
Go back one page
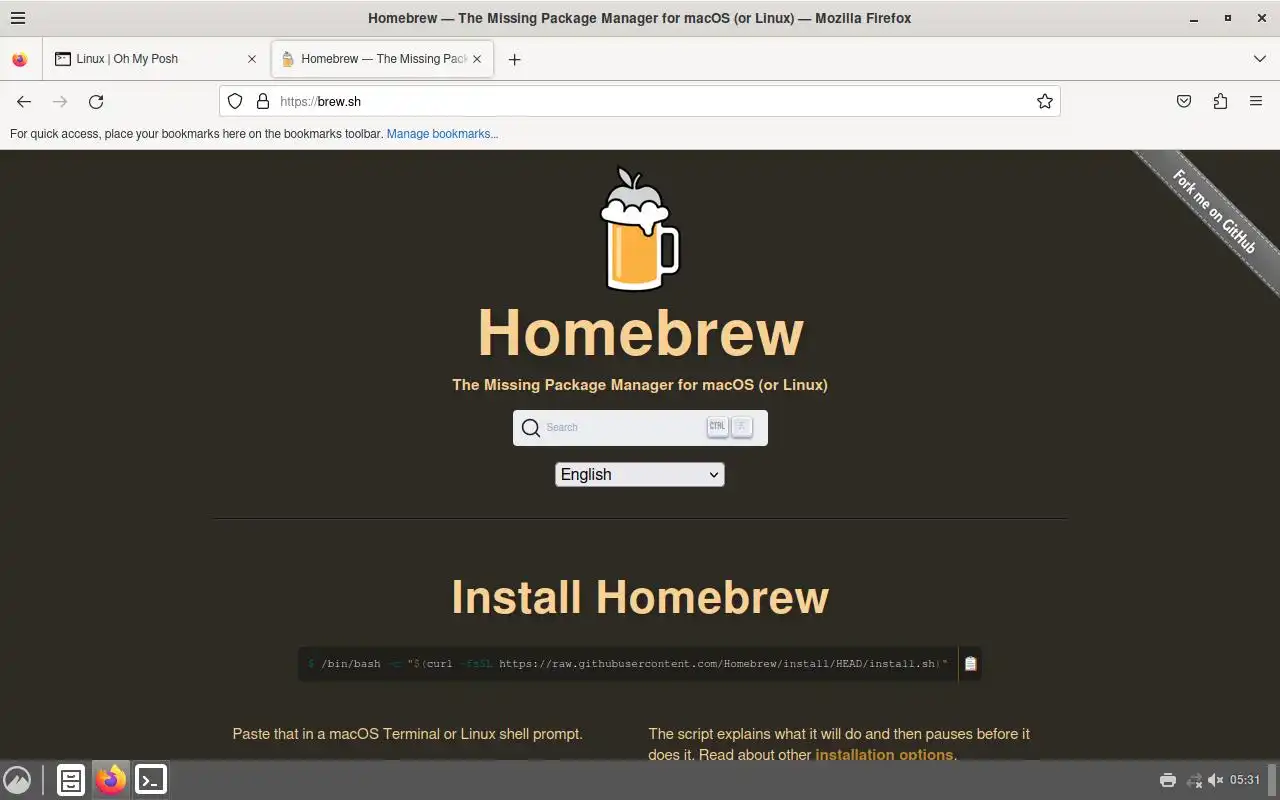pos(24,101)
